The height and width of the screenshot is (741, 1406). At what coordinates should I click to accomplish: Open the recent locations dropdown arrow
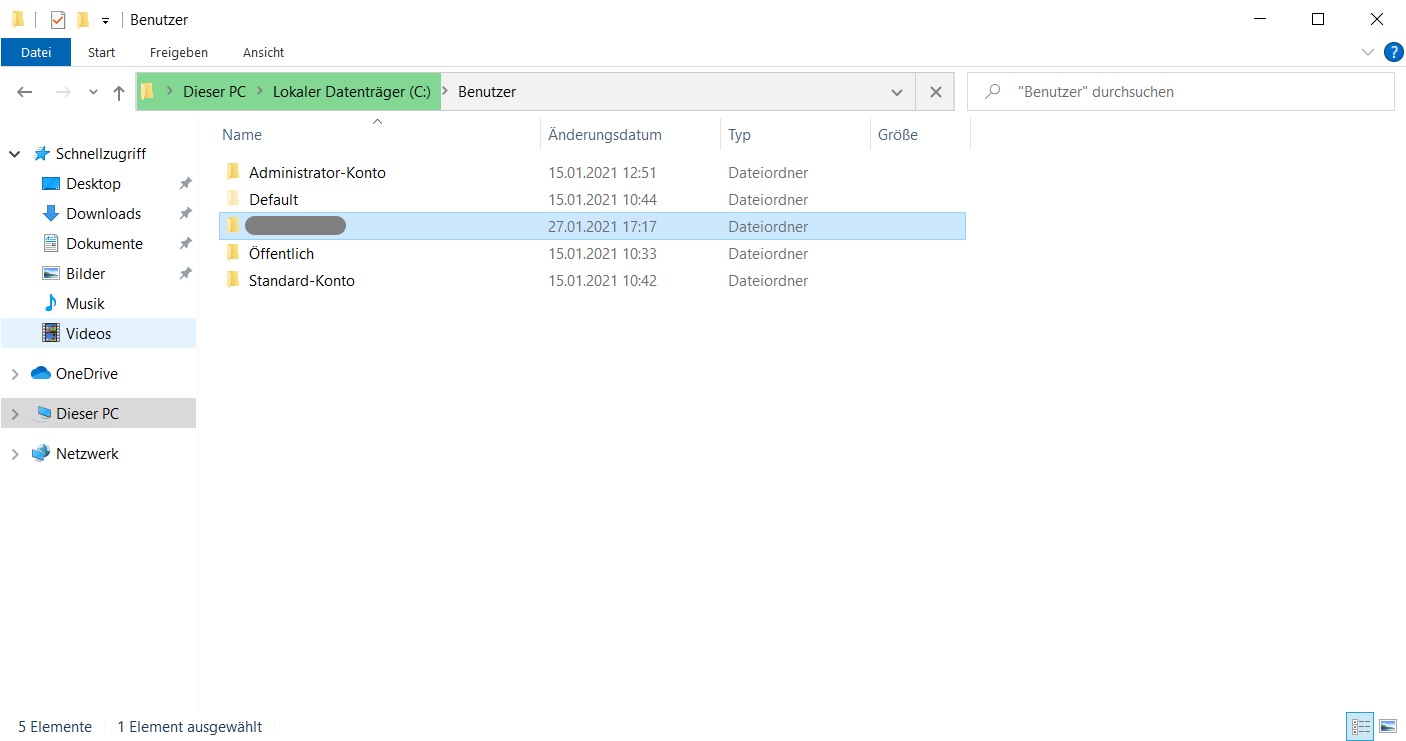(93, 92)
